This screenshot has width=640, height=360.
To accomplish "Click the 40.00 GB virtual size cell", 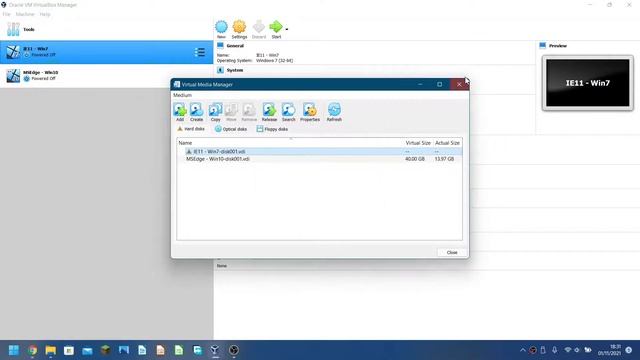I will click(x=415, y=159).
